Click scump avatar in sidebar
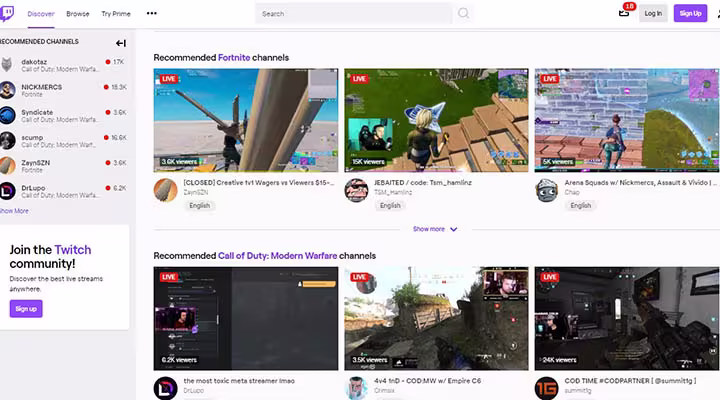Viewport: 720px width, 400px height. tap(7, 141)
